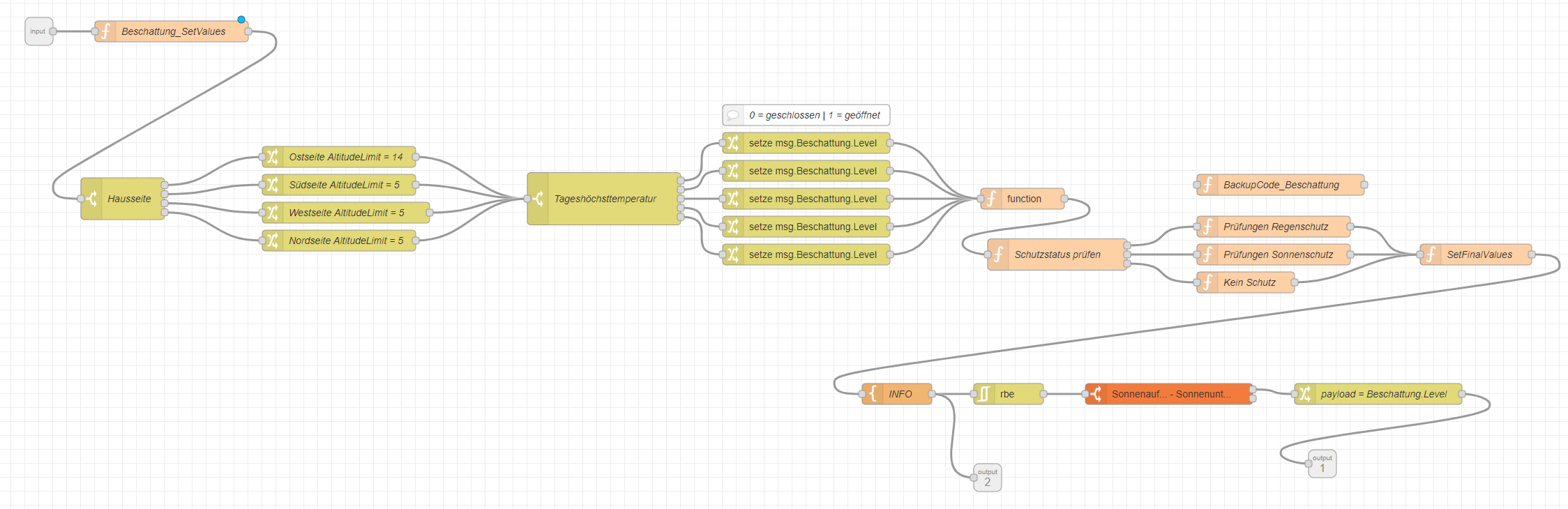Select the Ostseite AltitudeLimit = 14 label
The image size is (1568, 509).
(346, 157)
